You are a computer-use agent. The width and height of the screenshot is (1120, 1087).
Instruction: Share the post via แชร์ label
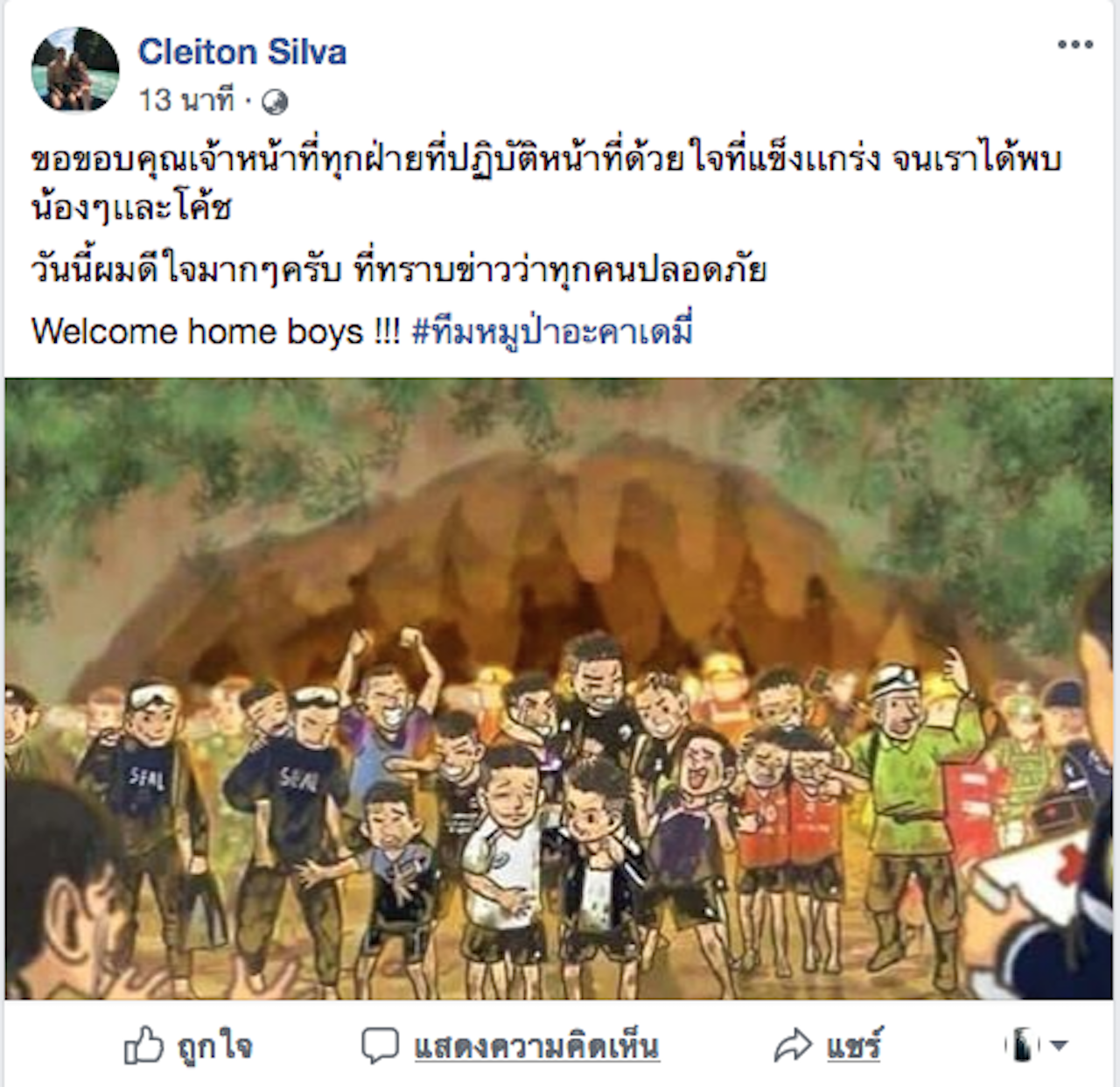coord(854,1046)
